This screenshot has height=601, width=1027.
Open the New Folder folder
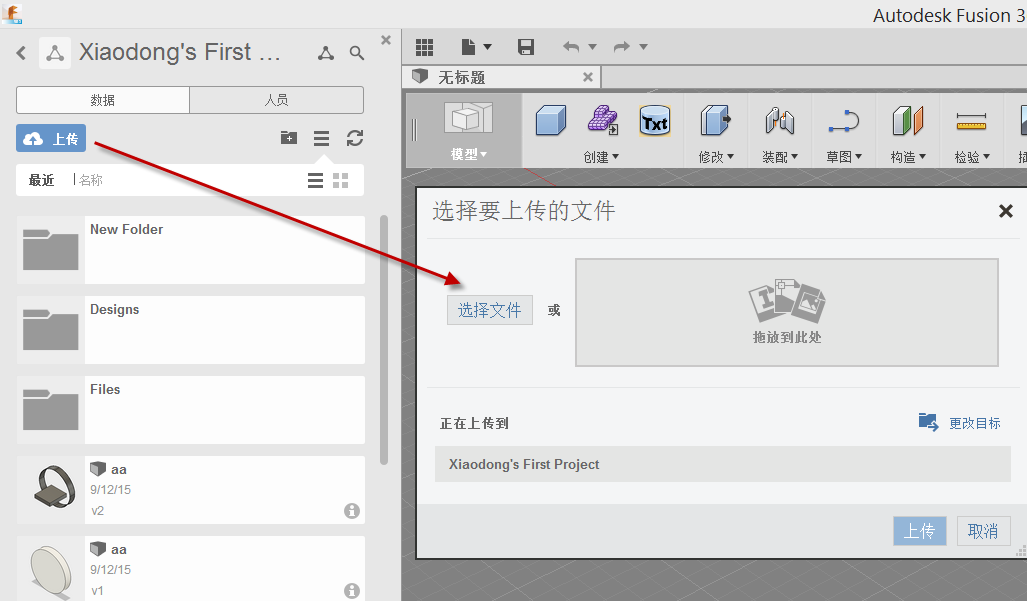click(191, 250)
